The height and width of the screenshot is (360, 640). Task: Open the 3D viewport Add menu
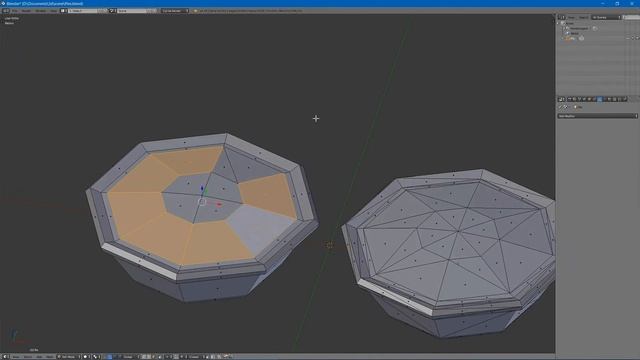tap(40, 356)
